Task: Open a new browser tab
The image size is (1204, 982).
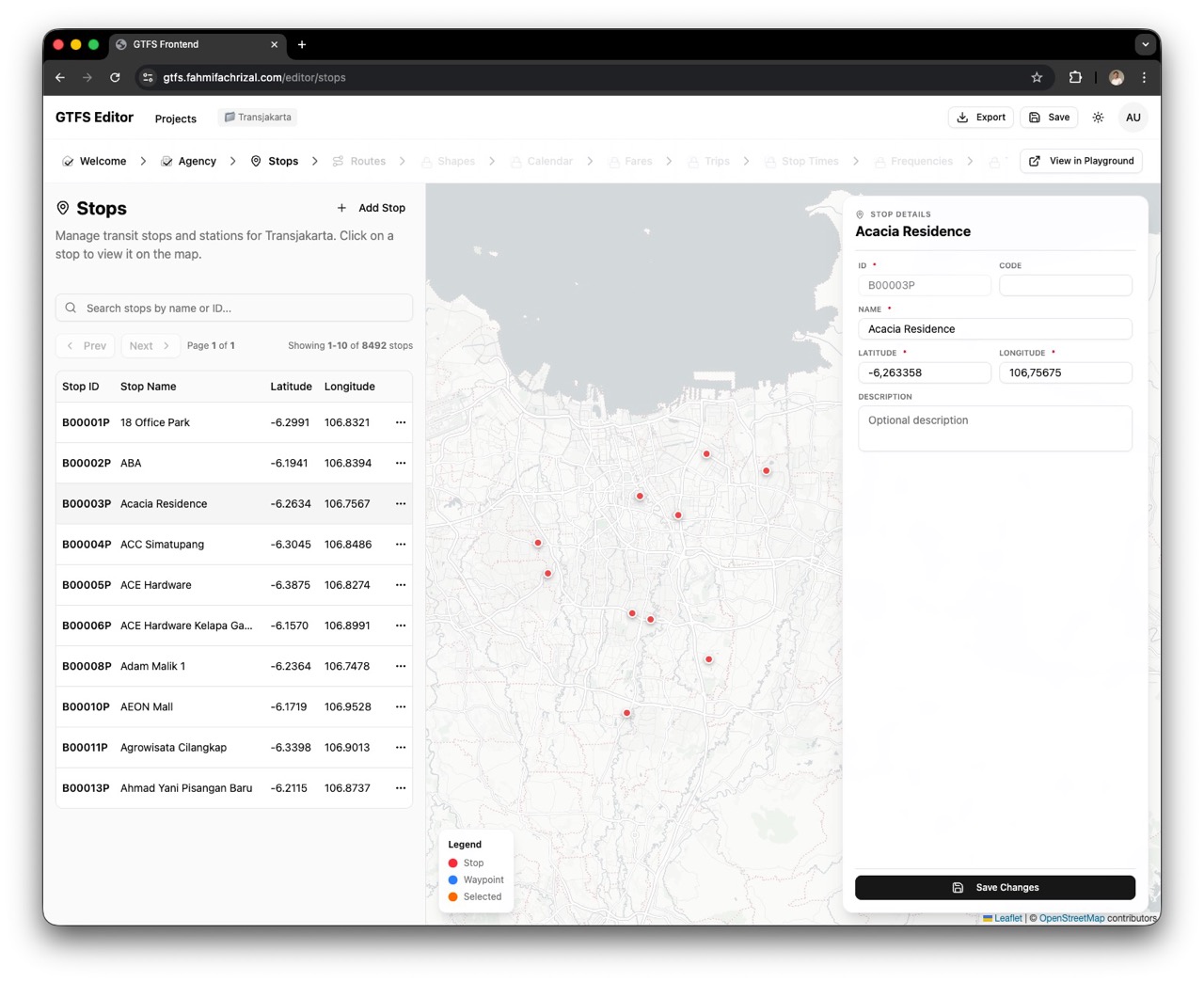Action: click(x=302, y=44)
